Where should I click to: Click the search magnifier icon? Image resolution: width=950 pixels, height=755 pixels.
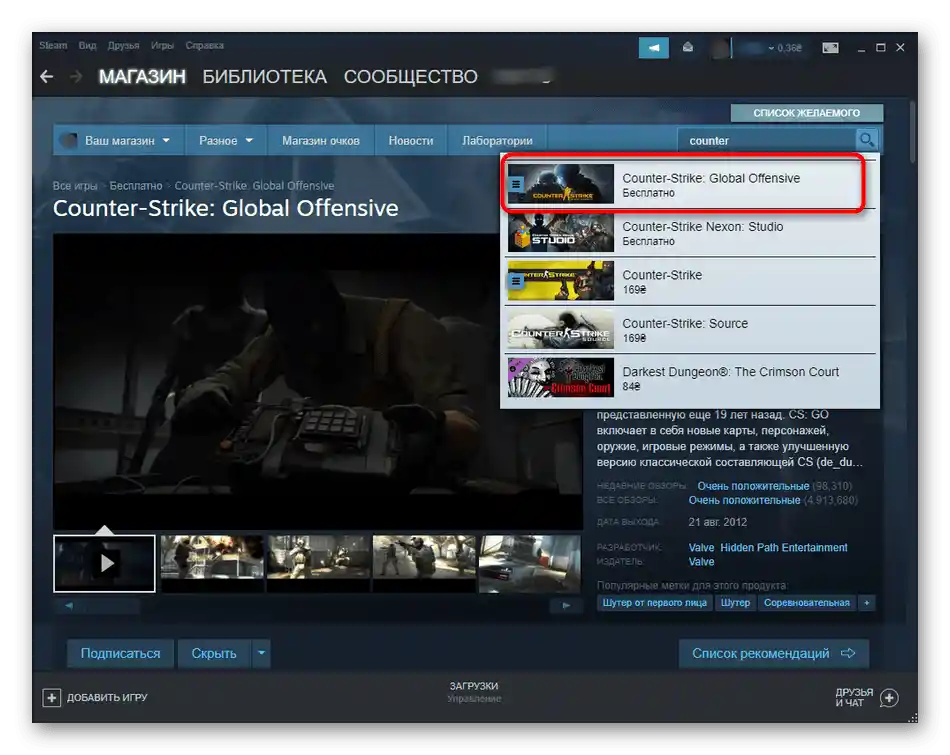pos(866,140)
